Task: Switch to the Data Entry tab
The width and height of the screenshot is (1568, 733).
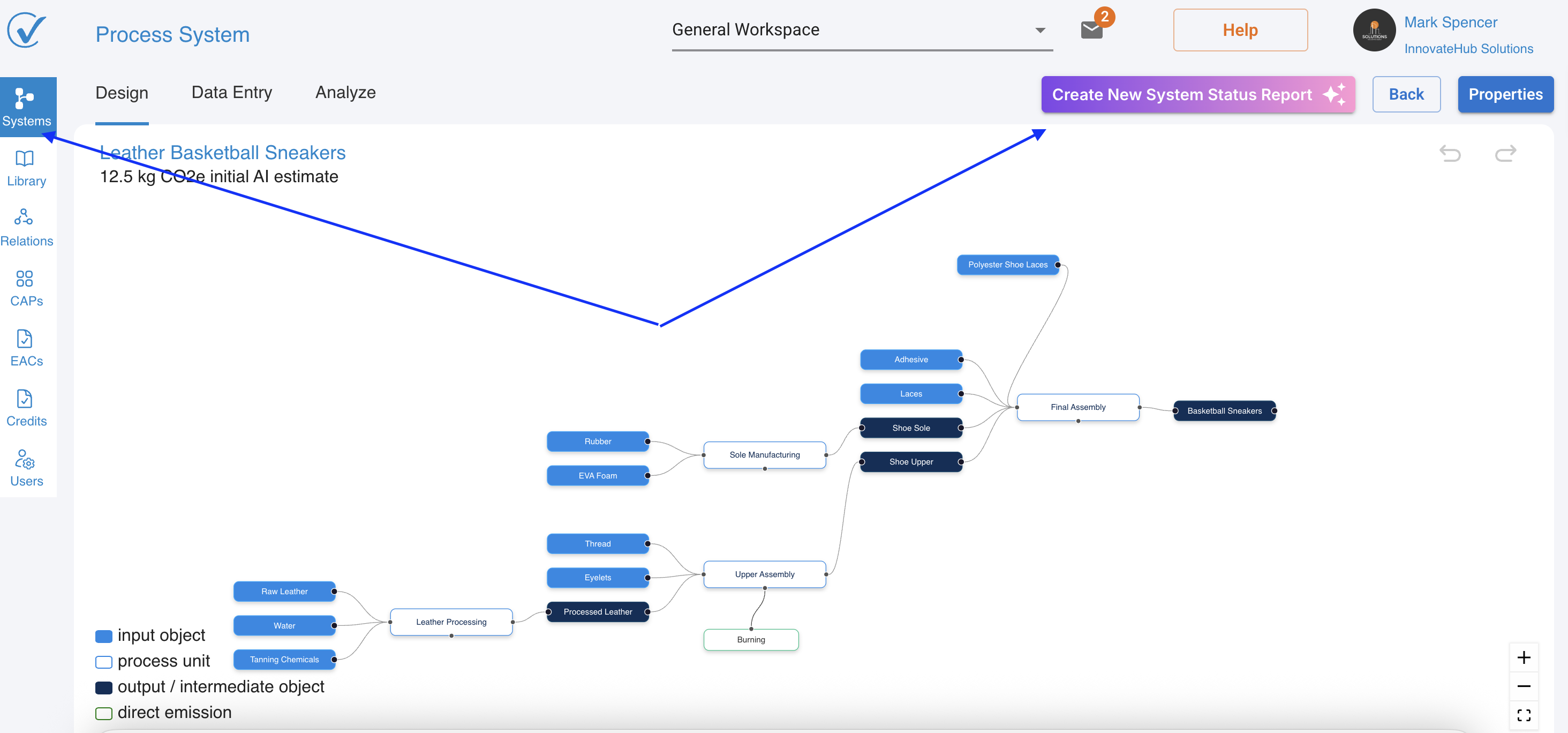Action: point(231,93)
